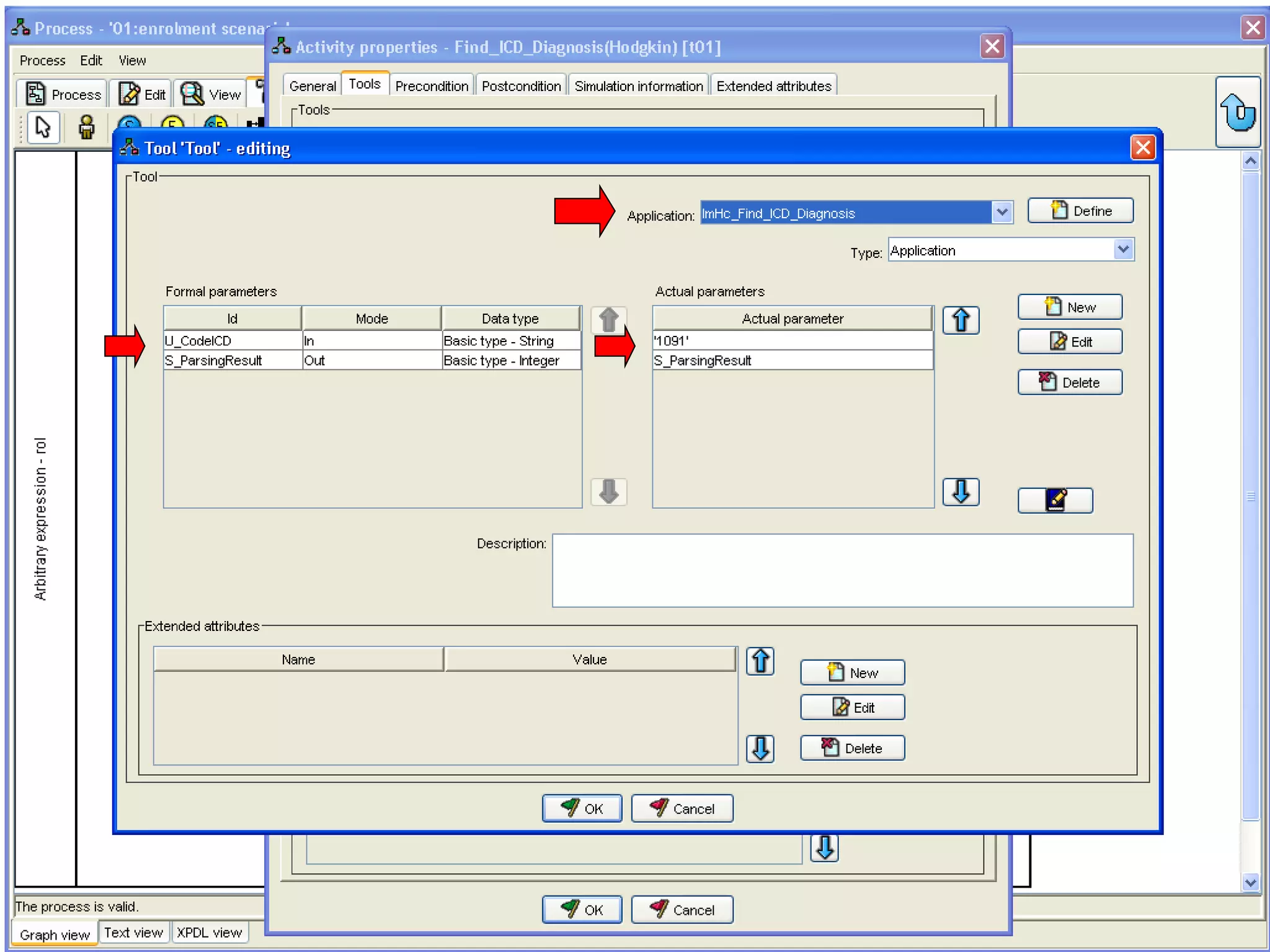
Task: Click Define application button
Action: (1080, 211)
